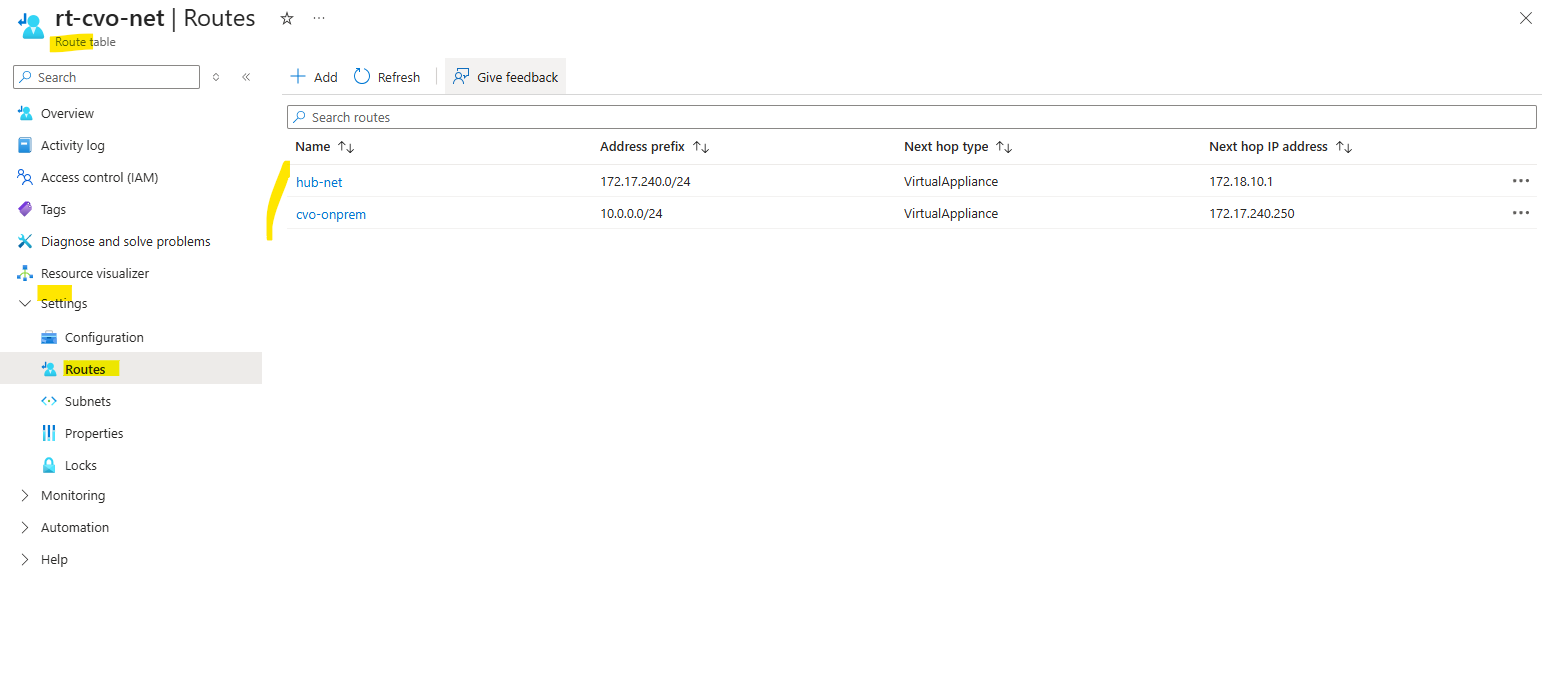Favorite this route table with the star icon
Viewport: 1552px width, 689px height.
click(287, 18)
